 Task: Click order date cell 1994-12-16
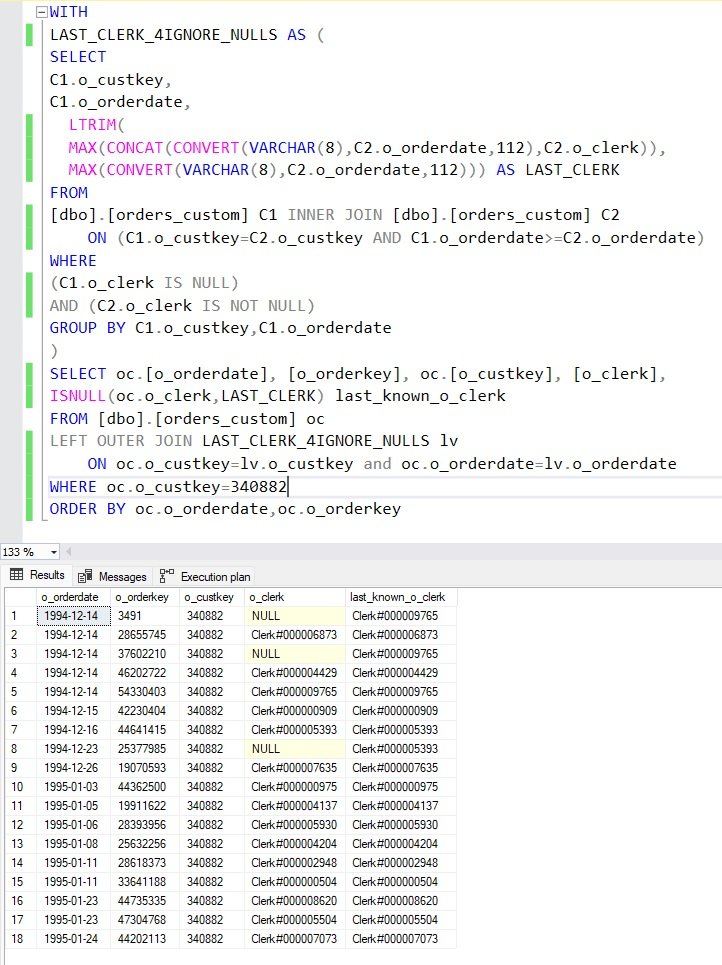pyautogui.click(x=73, y=729)
